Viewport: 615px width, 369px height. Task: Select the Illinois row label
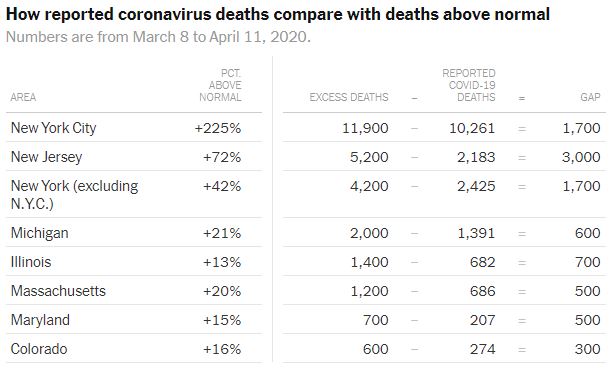coord(31,262)
